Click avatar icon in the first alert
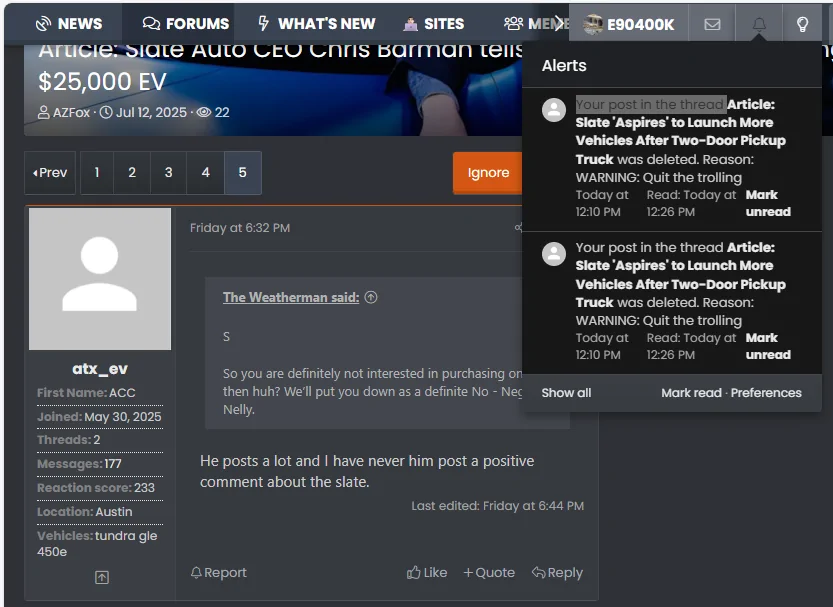The image size is (833, 607). pos(554,110)
